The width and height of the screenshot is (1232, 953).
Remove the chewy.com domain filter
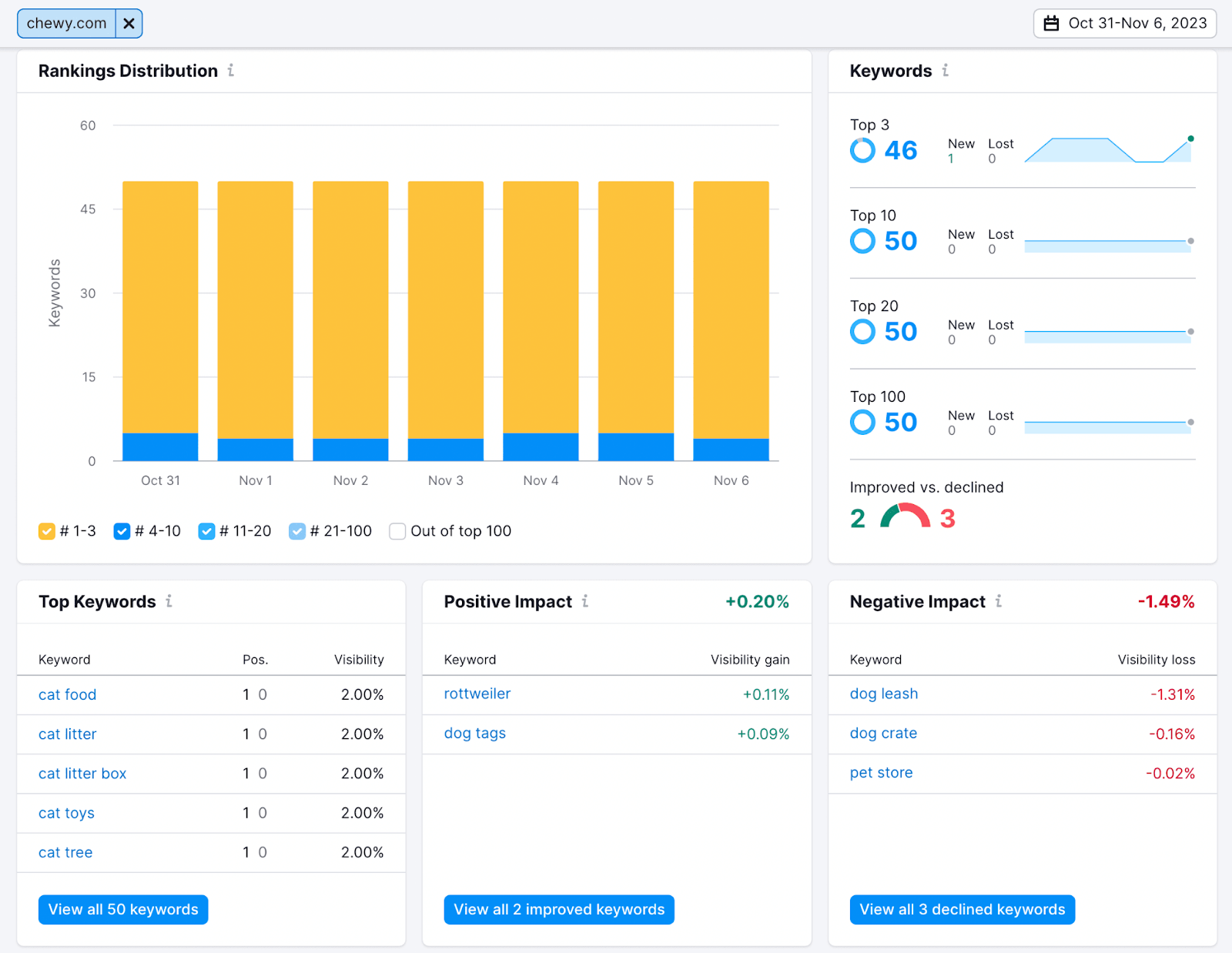(x=129, y=23)
